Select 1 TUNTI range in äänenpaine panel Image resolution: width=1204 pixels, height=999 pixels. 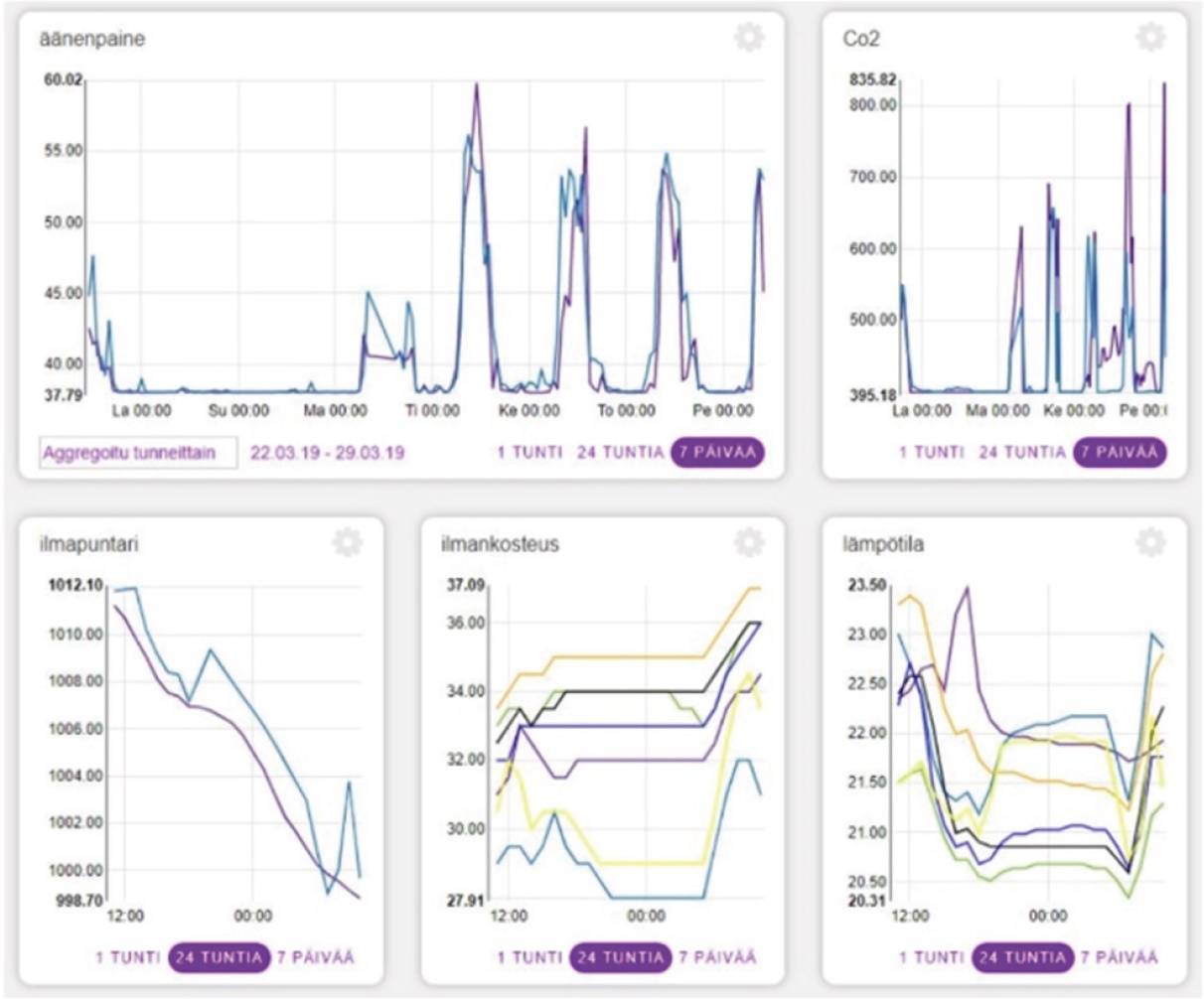coord(529,453)
